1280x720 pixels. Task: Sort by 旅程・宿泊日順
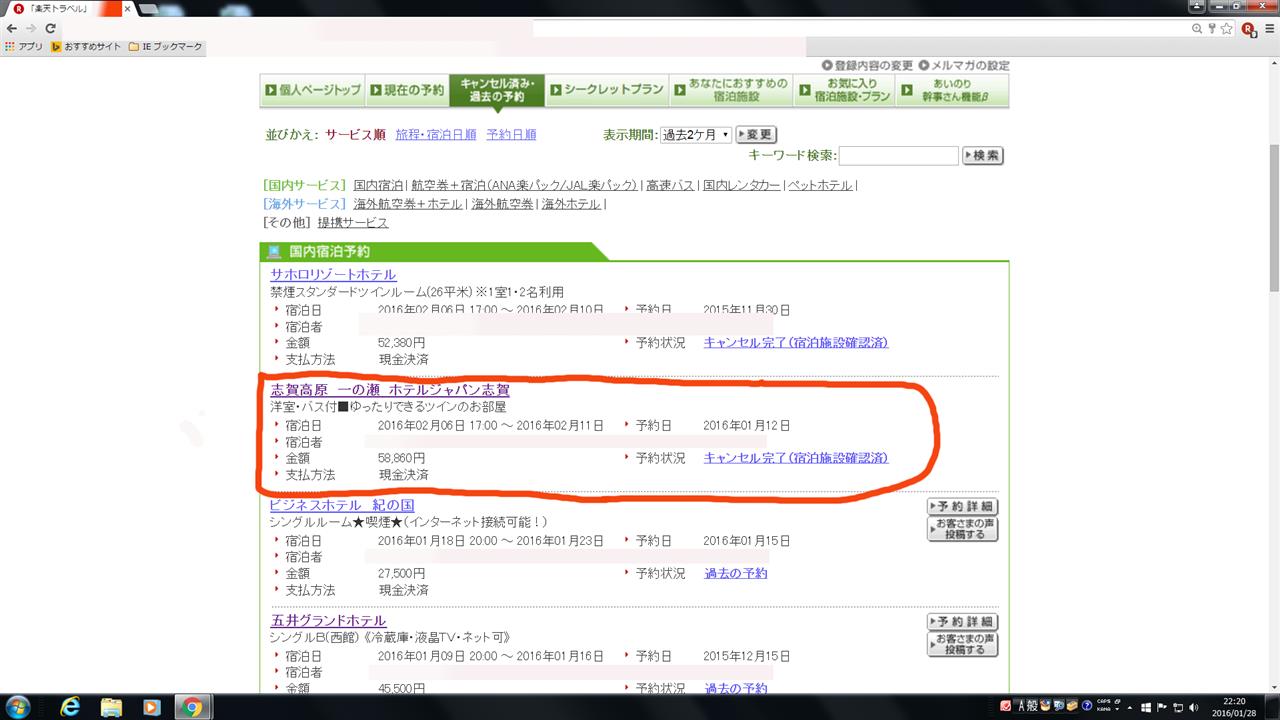(436, 134)
